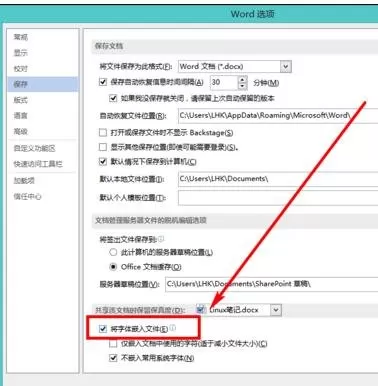Image resolution: width=378 pixels, height=386 pixels.
Task: Open the 语言 options category
Action: click(21, 116)
